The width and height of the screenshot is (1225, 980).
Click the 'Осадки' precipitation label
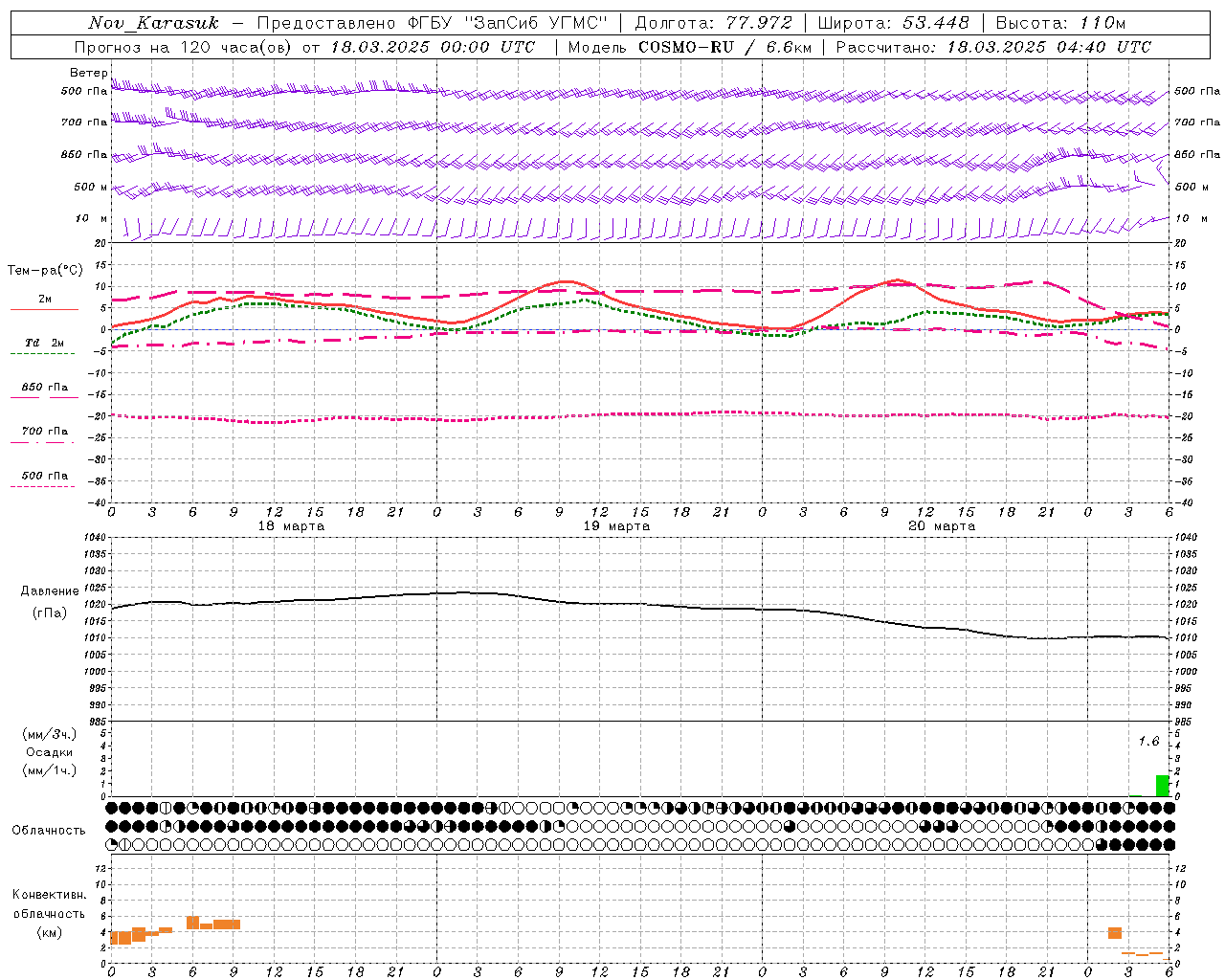(x=49, y=752)
